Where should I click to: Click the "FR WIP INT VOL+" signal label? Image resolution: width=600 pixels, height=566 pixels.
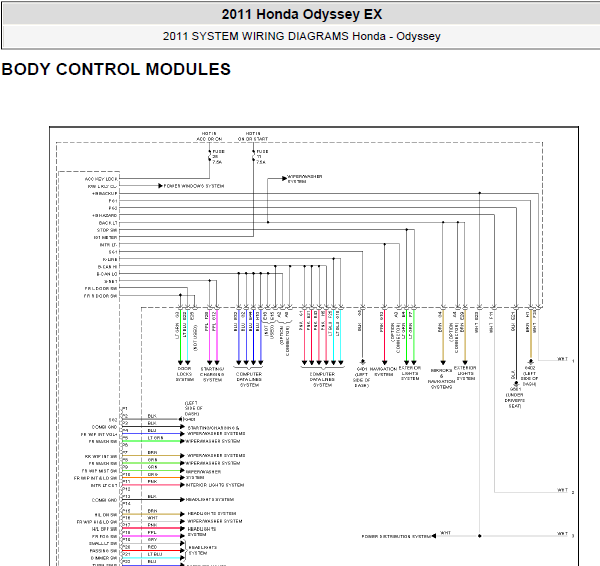99,434
